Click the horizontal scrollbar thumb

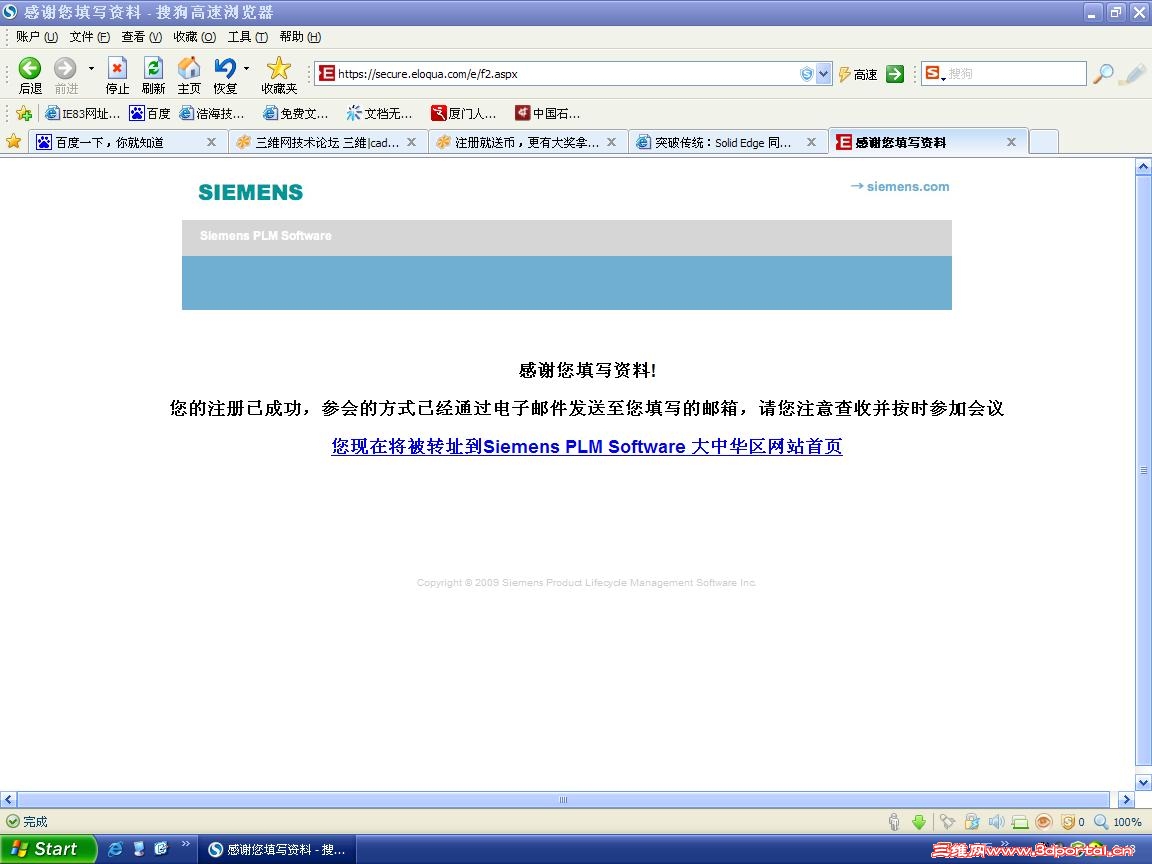tap(563, 799)
